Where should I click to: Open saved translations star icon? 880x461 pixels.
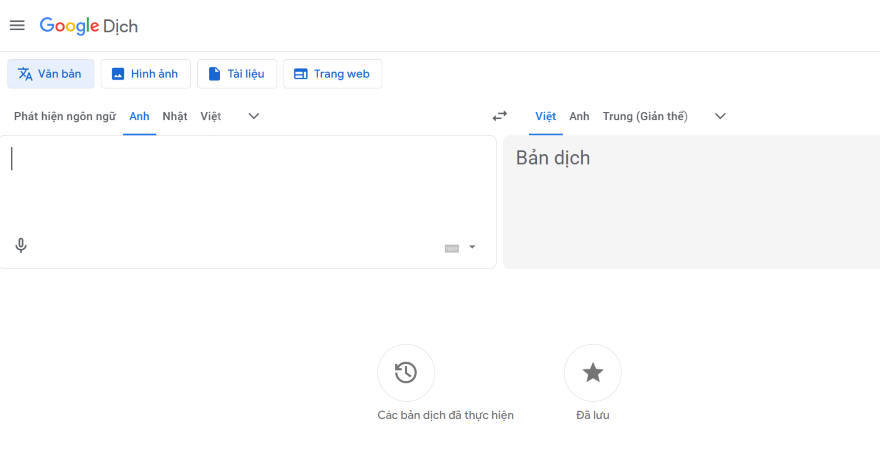[593, 372]
